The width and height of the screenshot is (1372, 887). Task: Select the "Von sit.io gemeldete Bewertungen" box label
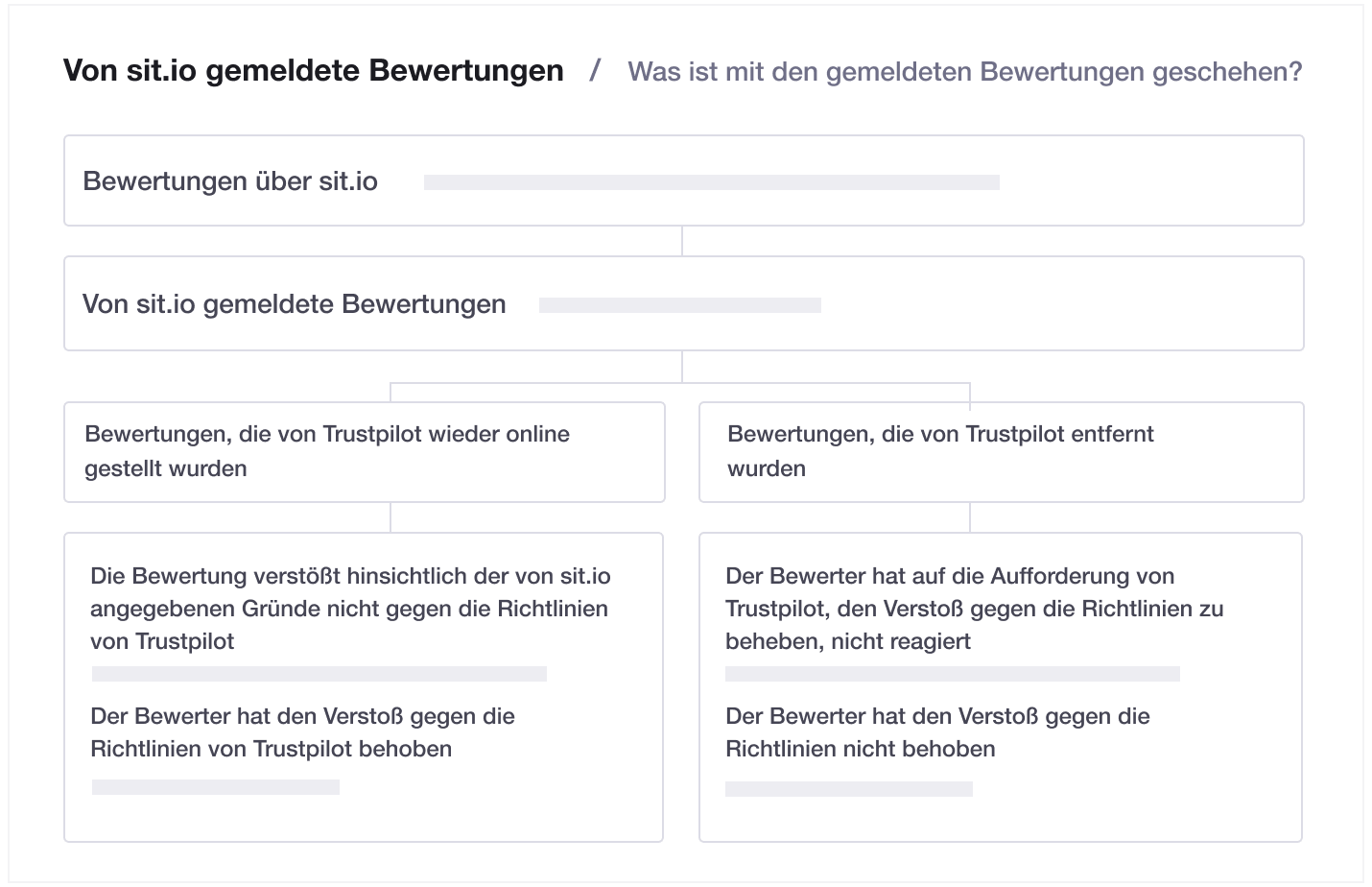point(295,304)
